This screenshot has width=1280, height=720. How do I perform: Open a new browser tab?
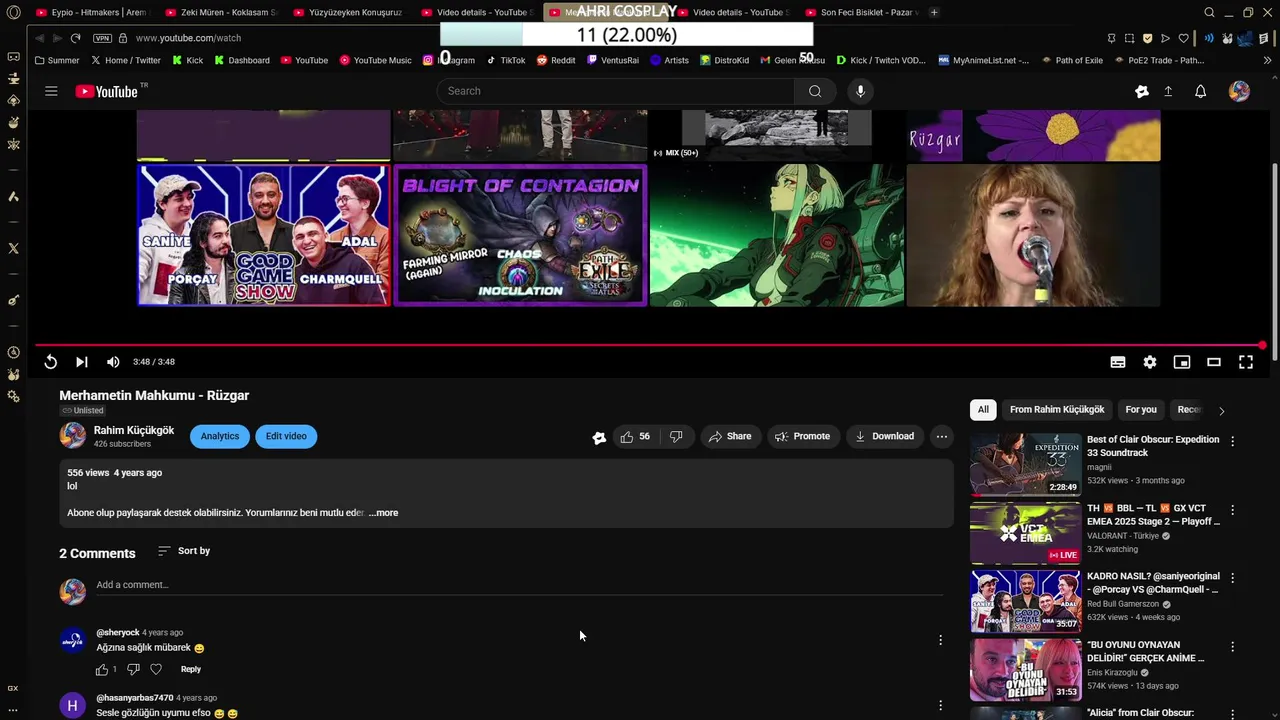[934, 12]
